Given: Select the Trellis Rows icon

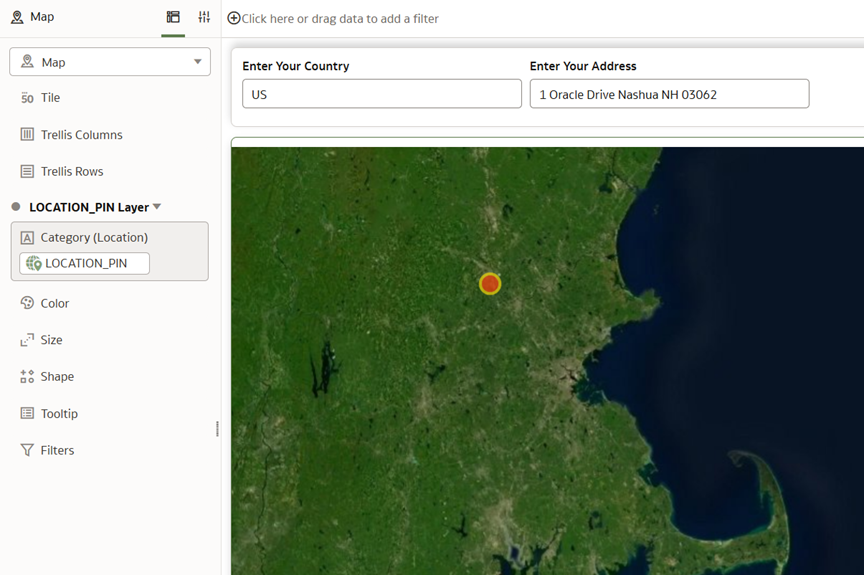Looking at the screenshot, I should 27,171.
